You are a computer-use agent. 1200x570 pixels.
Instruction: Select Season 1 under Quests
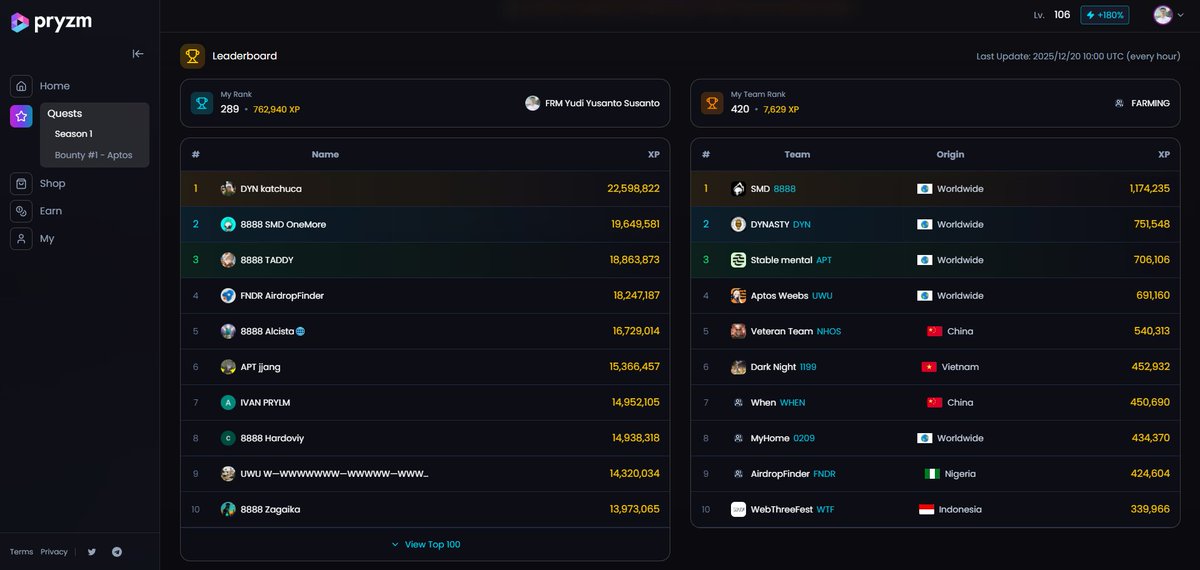[74, 134]
